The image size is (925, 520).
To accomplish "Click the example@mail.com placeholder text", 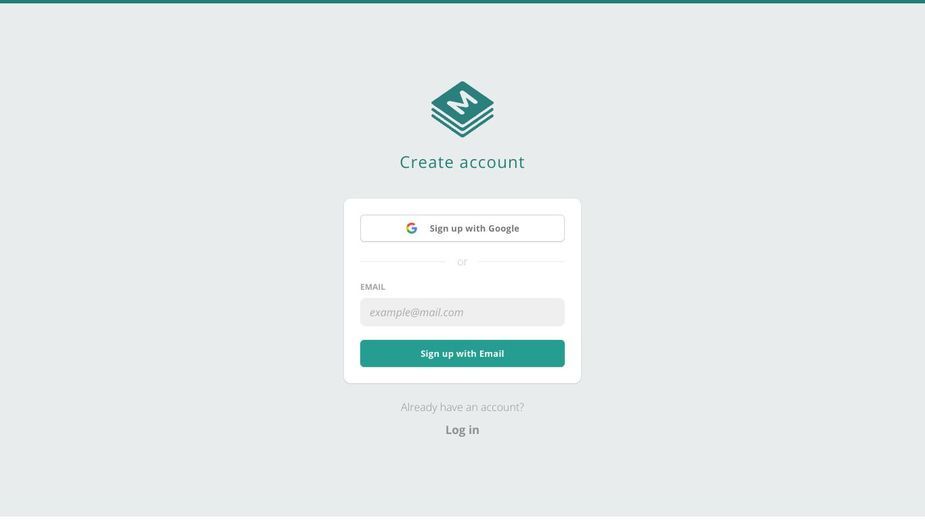I will tap(416, 312).
